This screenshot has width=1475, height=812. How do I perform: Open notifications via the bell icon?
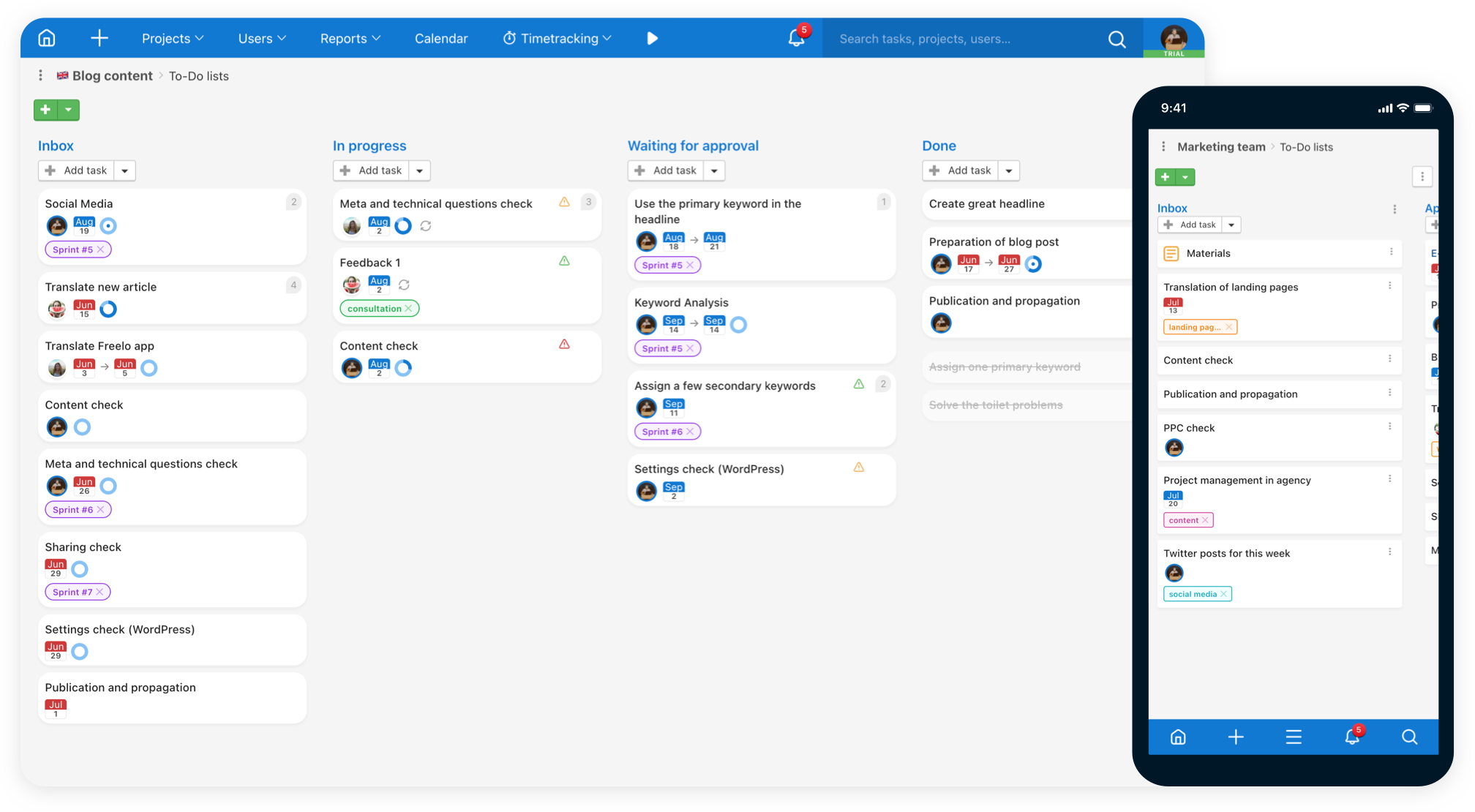click(796, 38)
